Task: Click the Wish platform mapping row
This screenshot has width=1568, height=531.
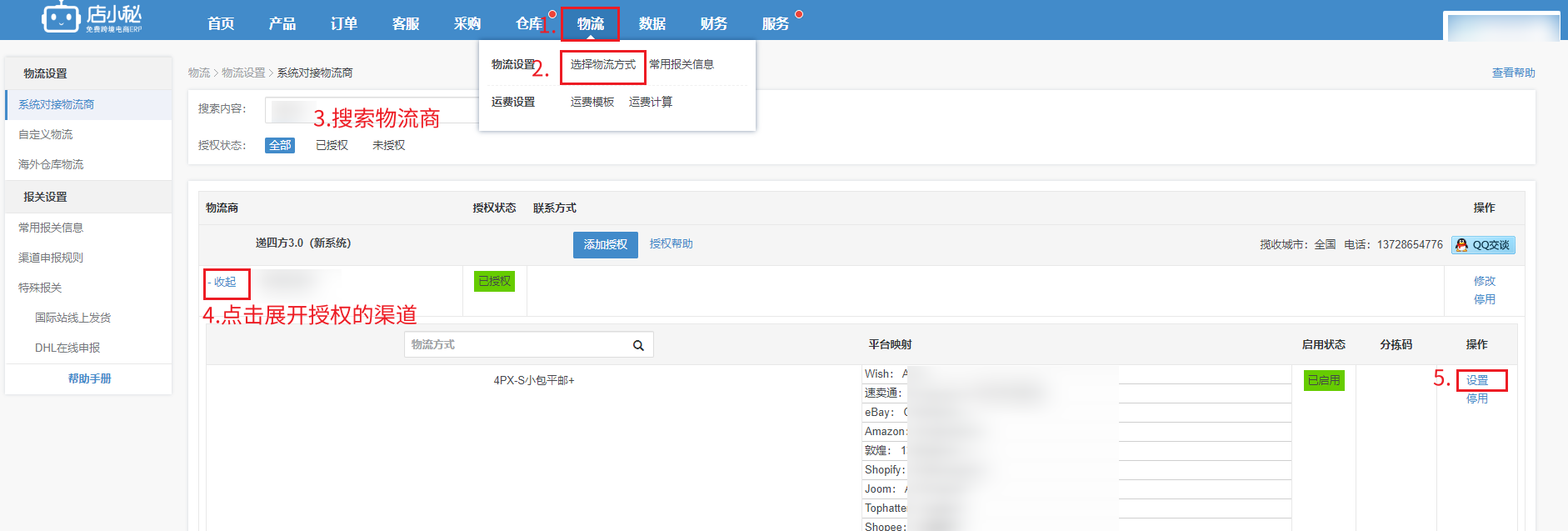Action: click(x=1076, y=374)
